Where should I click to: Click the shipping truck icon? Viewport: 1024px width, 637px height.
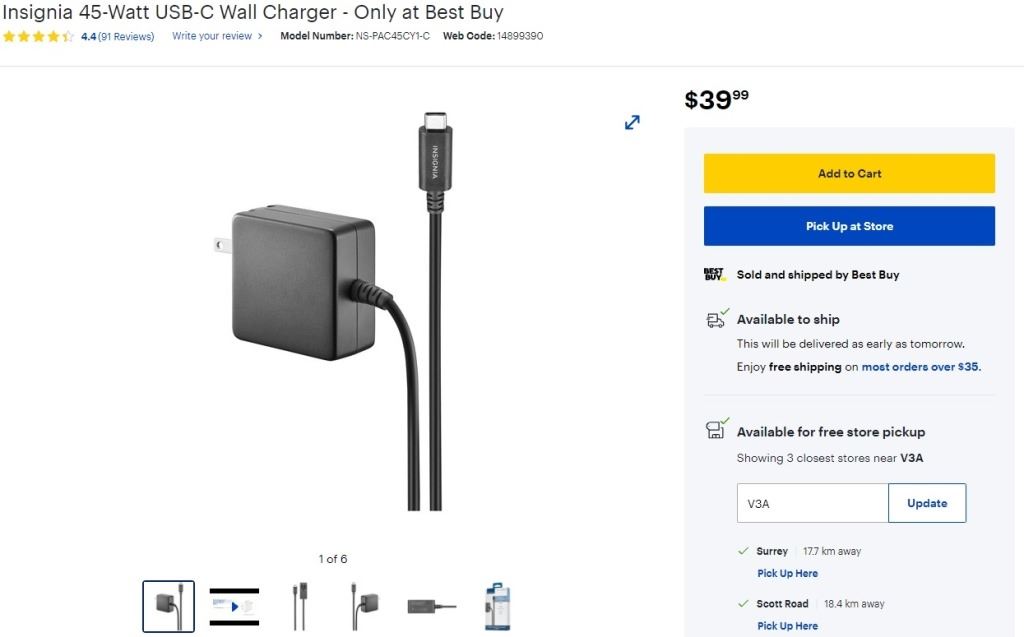[x=717, y=319]
